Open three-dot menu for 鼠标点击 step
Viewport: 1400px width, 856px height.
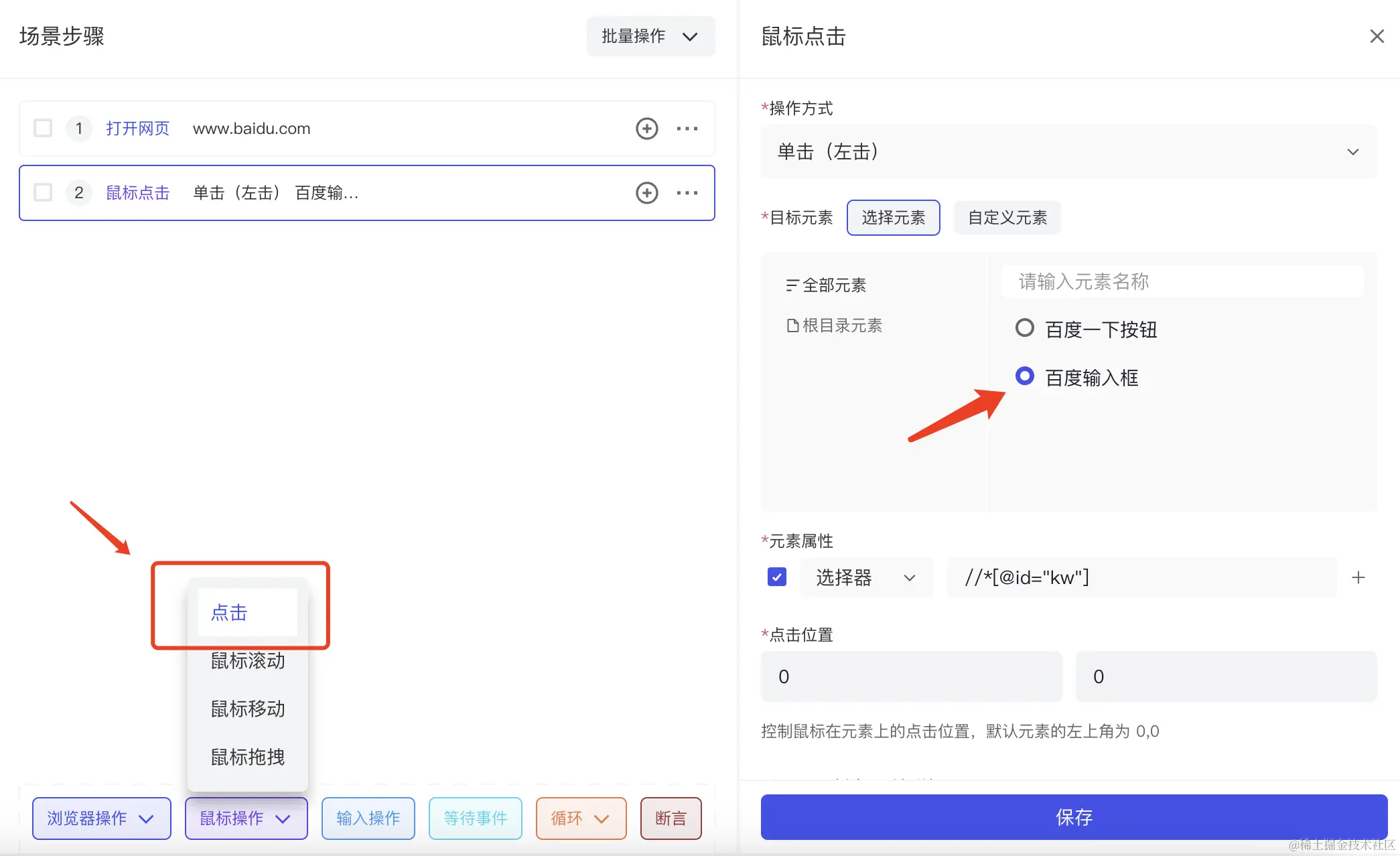[x=687, y=193]
